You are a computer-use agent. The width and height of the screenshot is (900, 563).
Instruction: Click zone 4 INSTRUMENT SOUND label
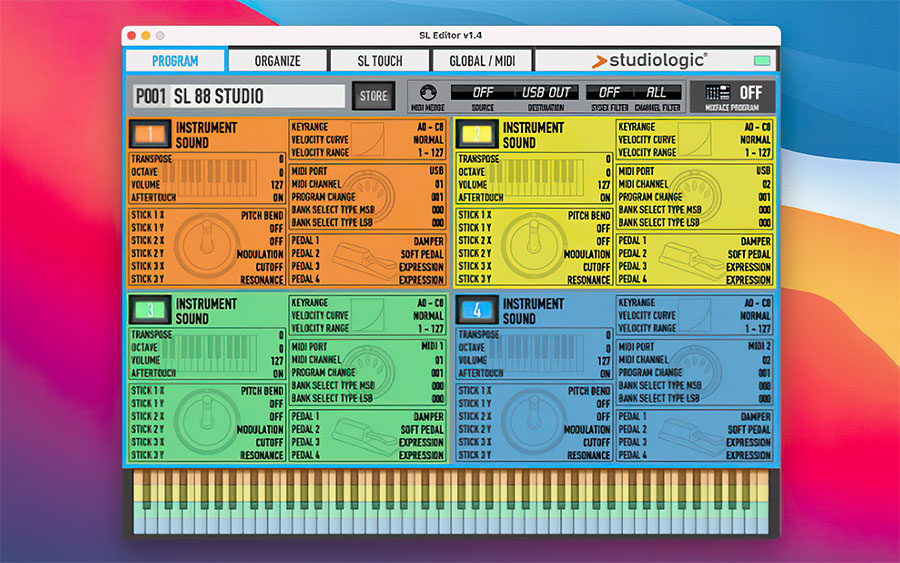tap(533, 310)
